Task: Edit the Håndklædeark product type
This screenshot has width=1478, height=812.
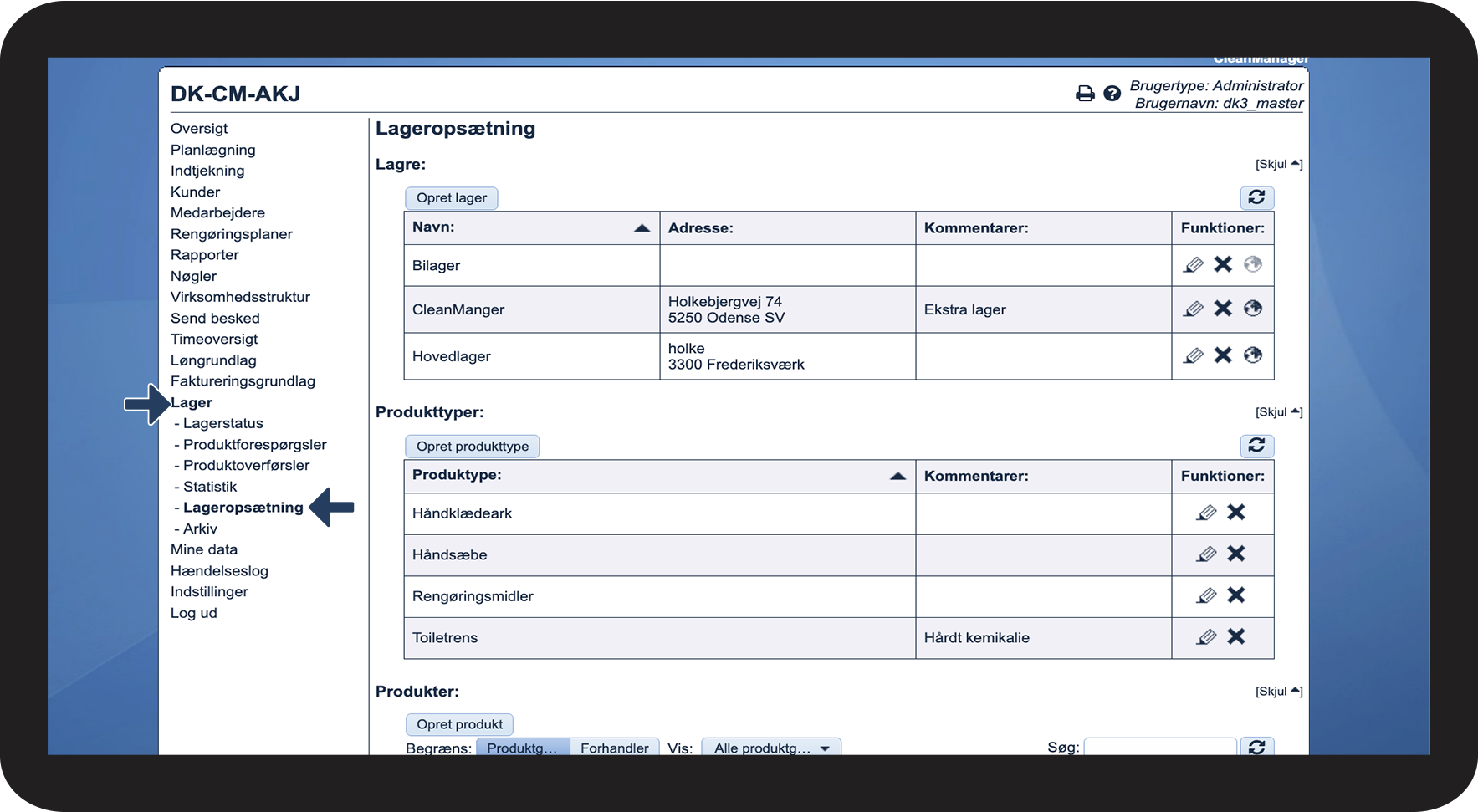Action: tap(1206, 513)
